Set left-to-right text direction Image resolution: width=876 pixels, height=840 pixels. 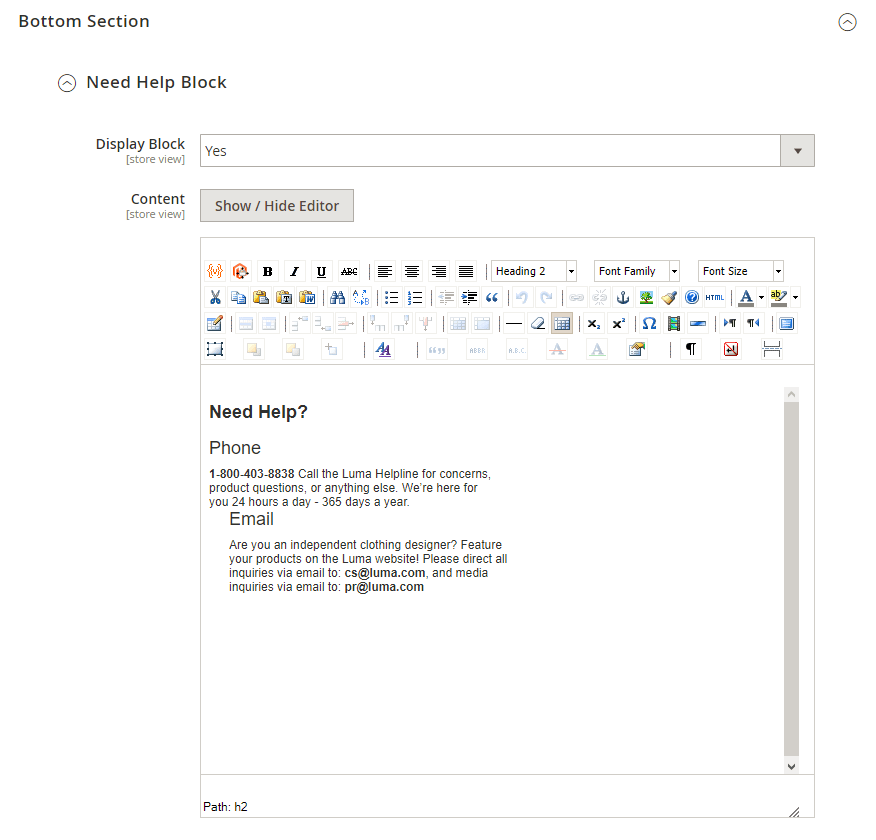(730, 323)
